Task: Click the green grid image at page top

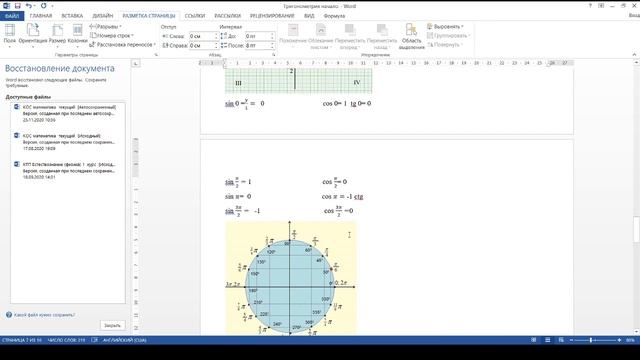Action: tap(298, 80)
